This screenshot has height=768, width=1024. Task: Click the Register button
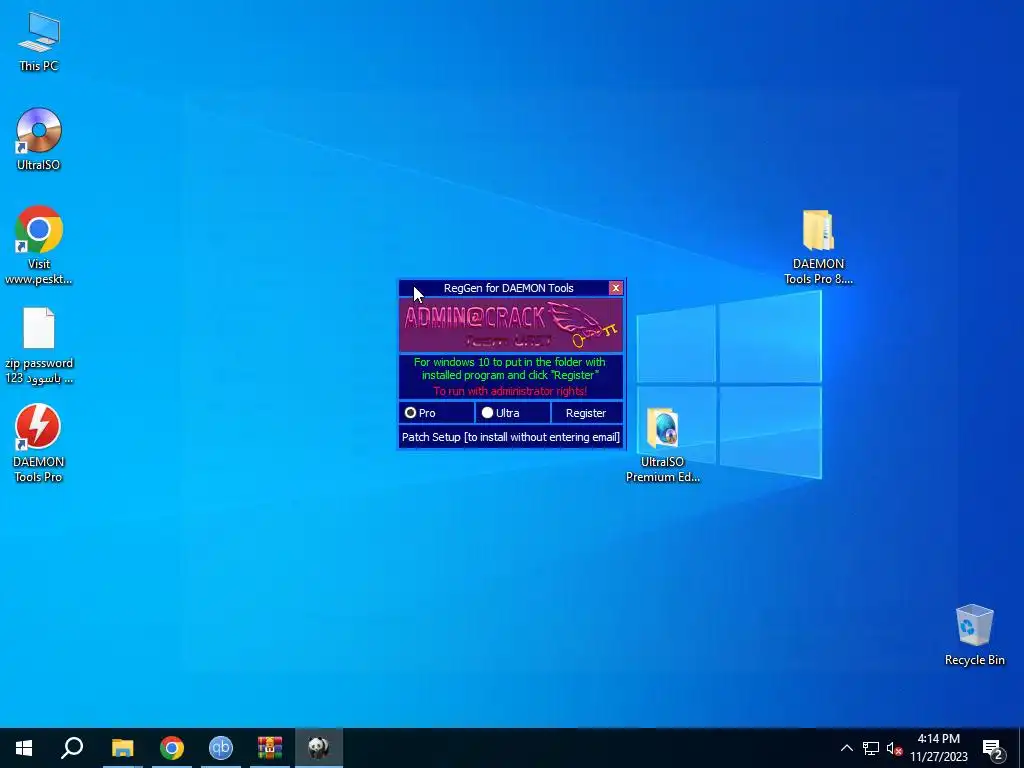coord(586,413)
